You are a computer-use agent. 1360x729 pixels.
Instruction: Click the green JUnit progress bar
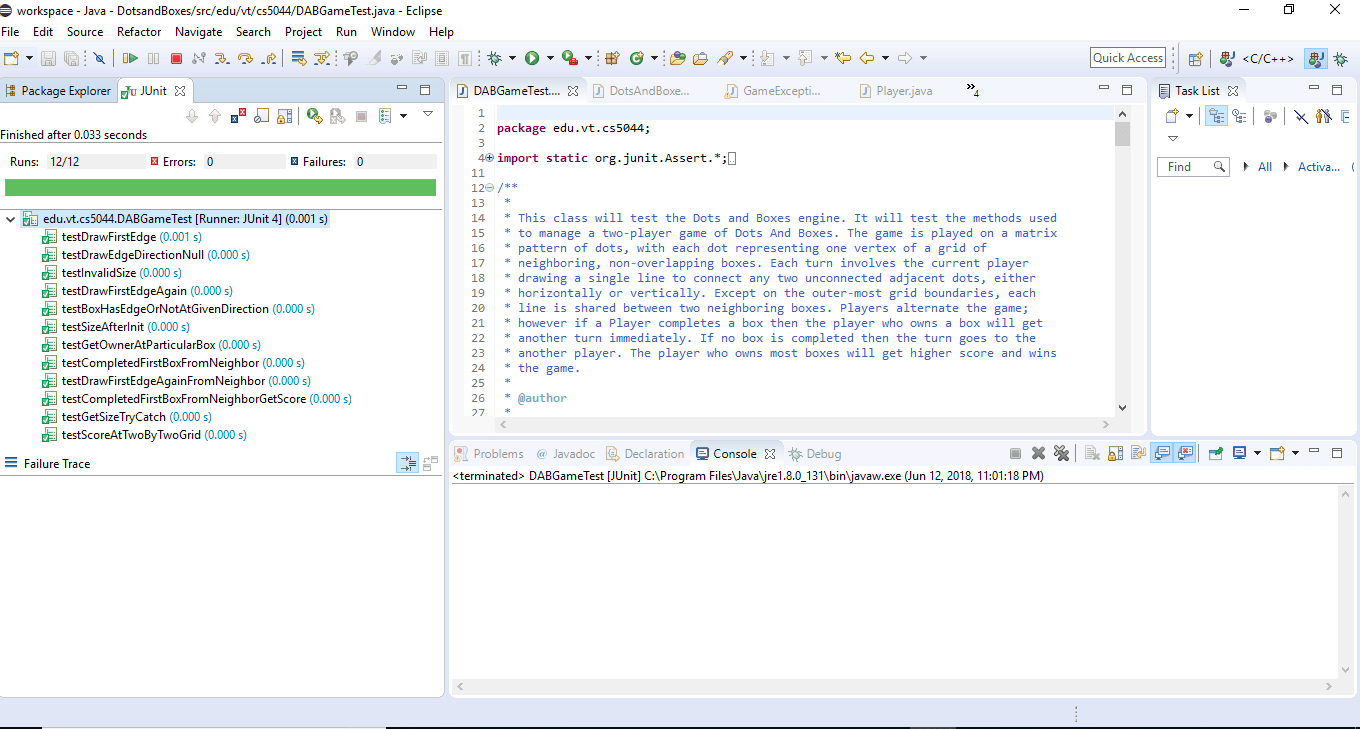pyautogui.click(x=220, y=187)
